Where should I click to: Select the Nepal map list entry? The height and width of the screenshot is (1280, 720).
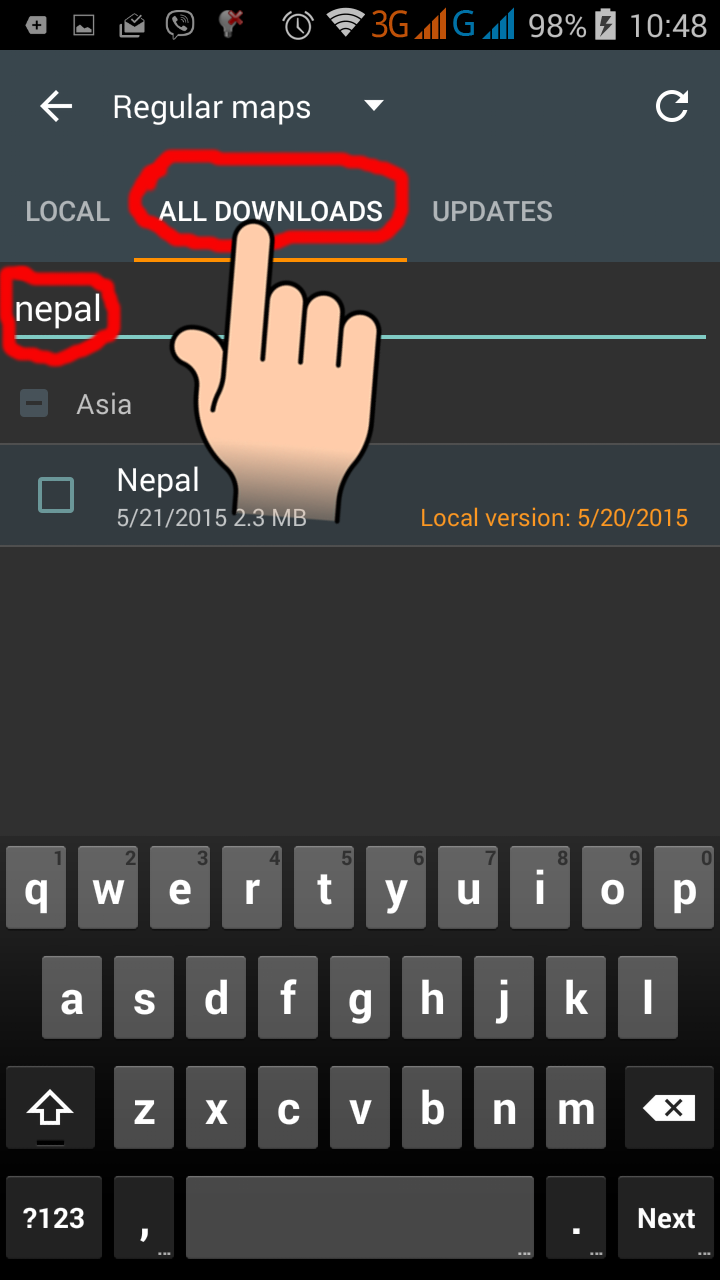tap(360, 496)
